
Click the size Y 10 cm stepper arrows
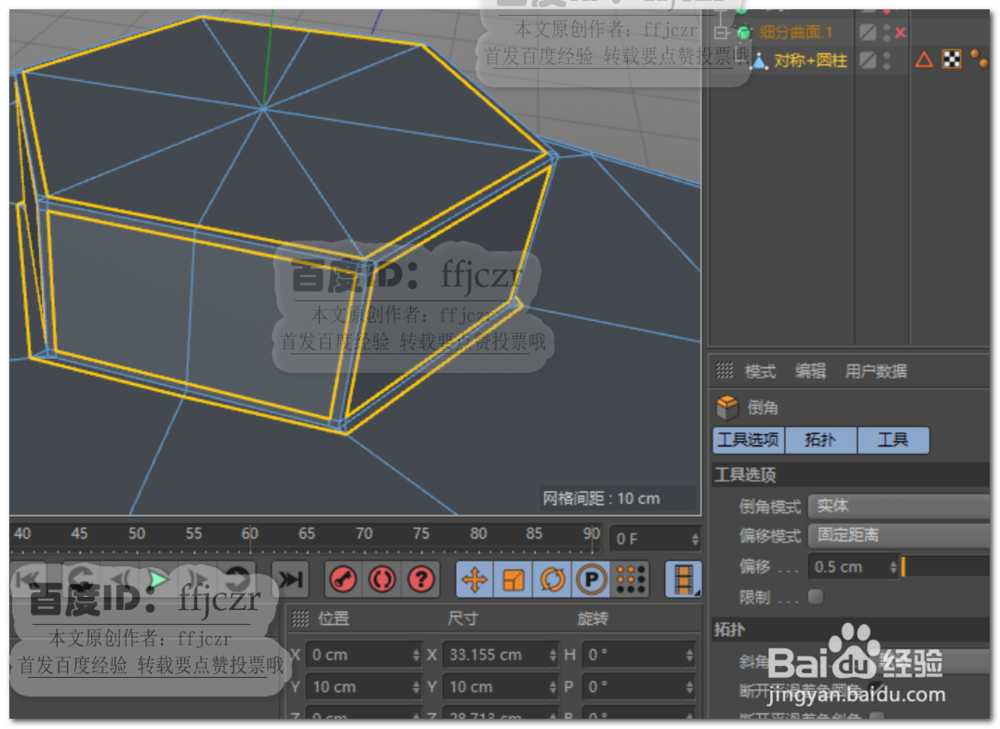tap(552, 687)
